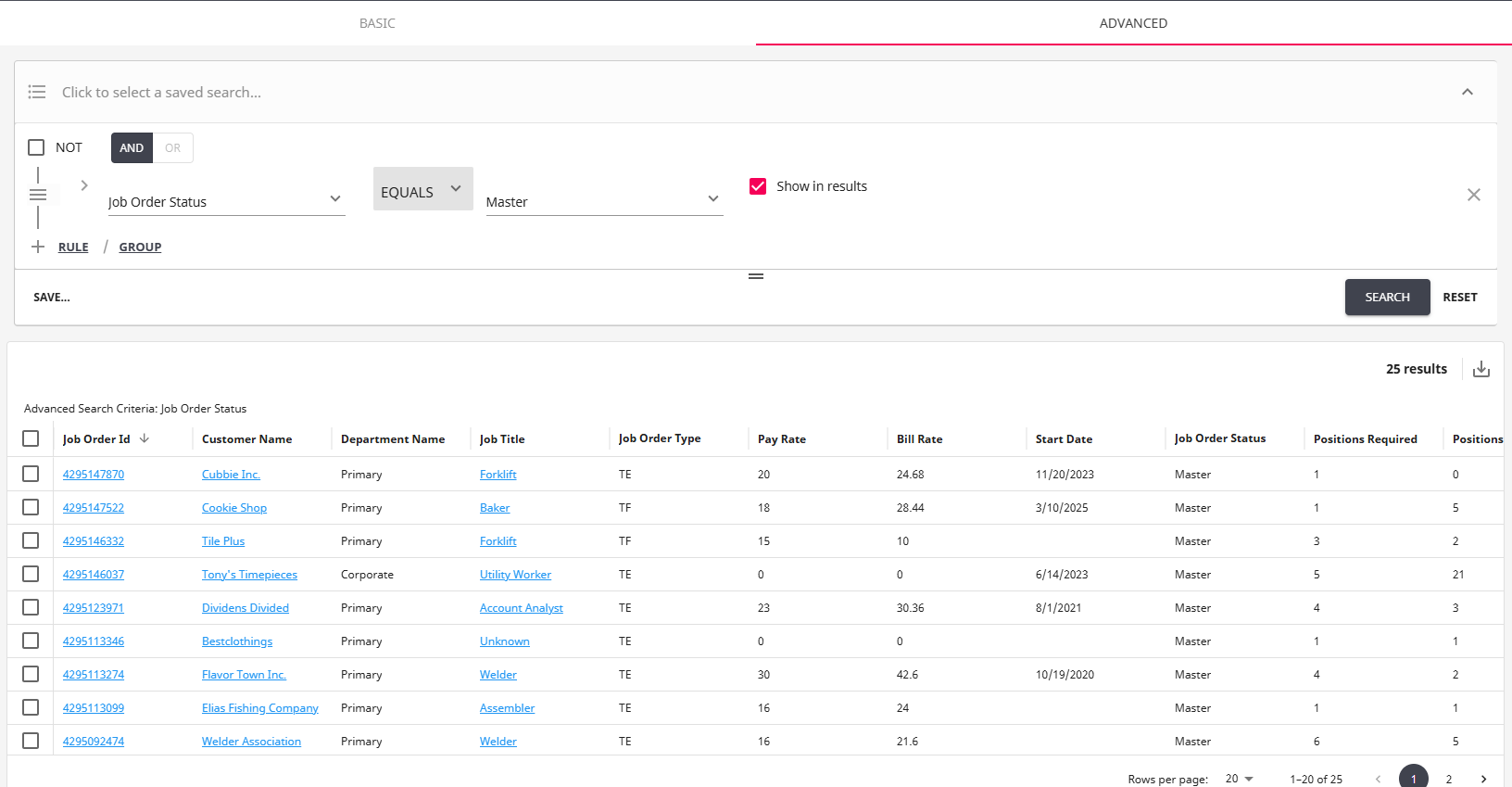
Task: Click the SAVE... button
Action: (52, 298)
